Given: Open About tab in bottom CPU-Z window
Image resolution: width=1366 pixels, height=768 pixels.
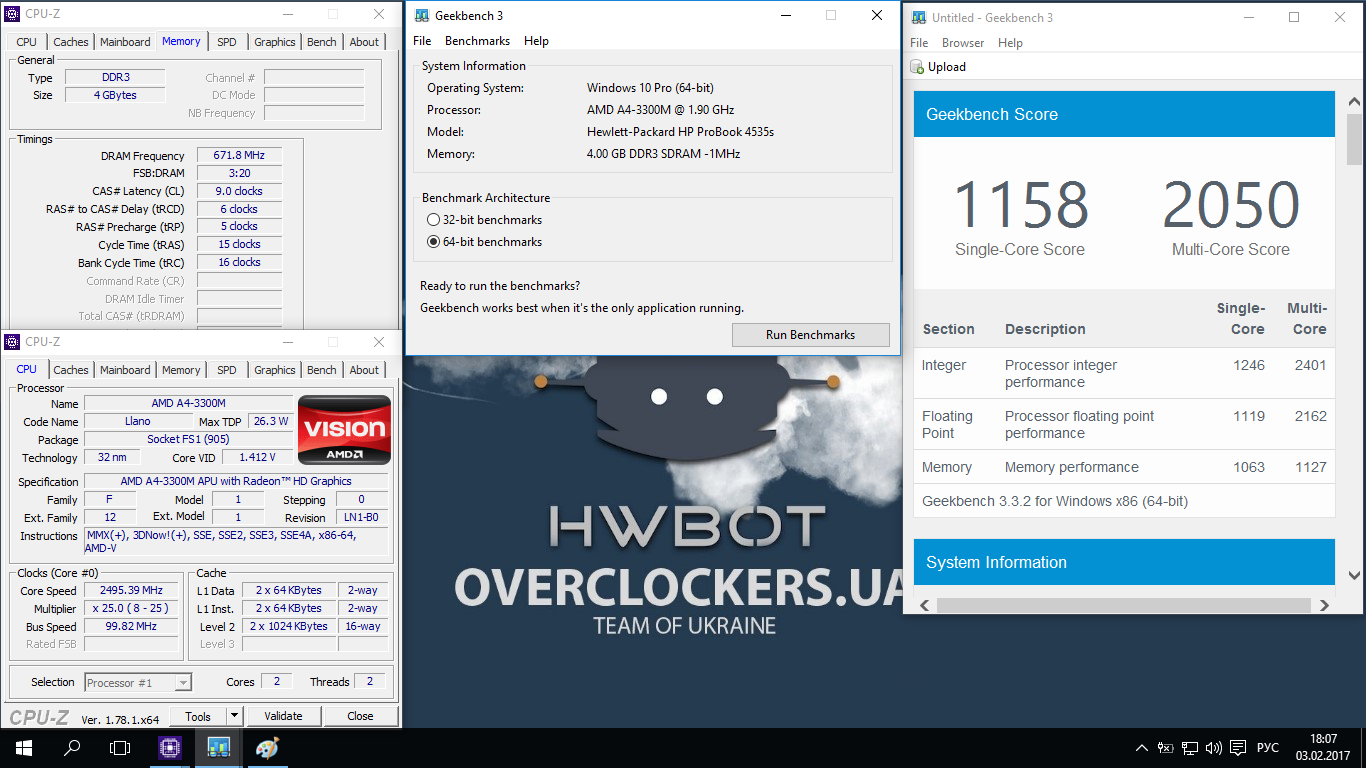Looking at the screenshot, I should [x=364, y=370].
